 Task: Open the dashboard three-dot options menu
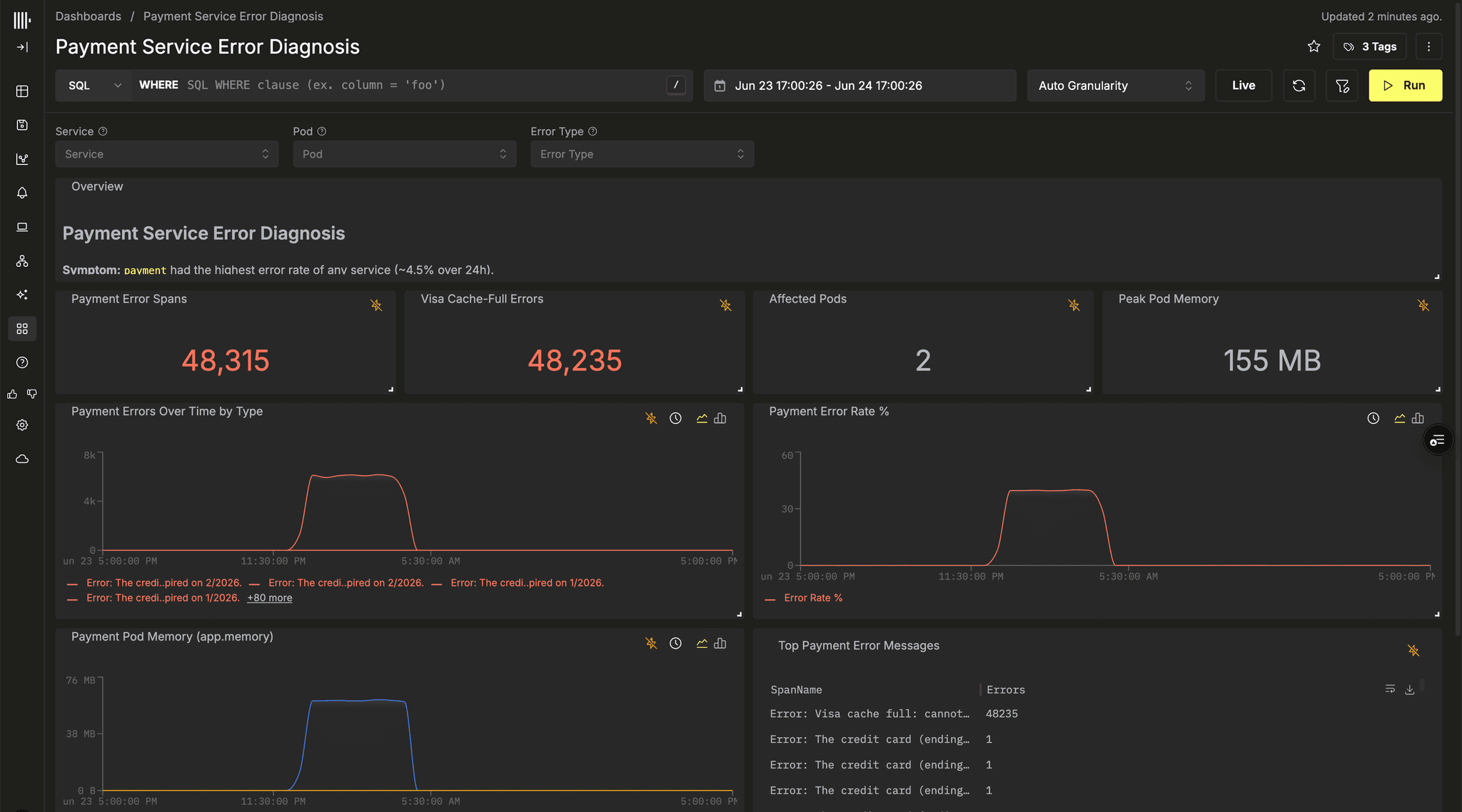pyautogui.click(x=1428, y=46)
